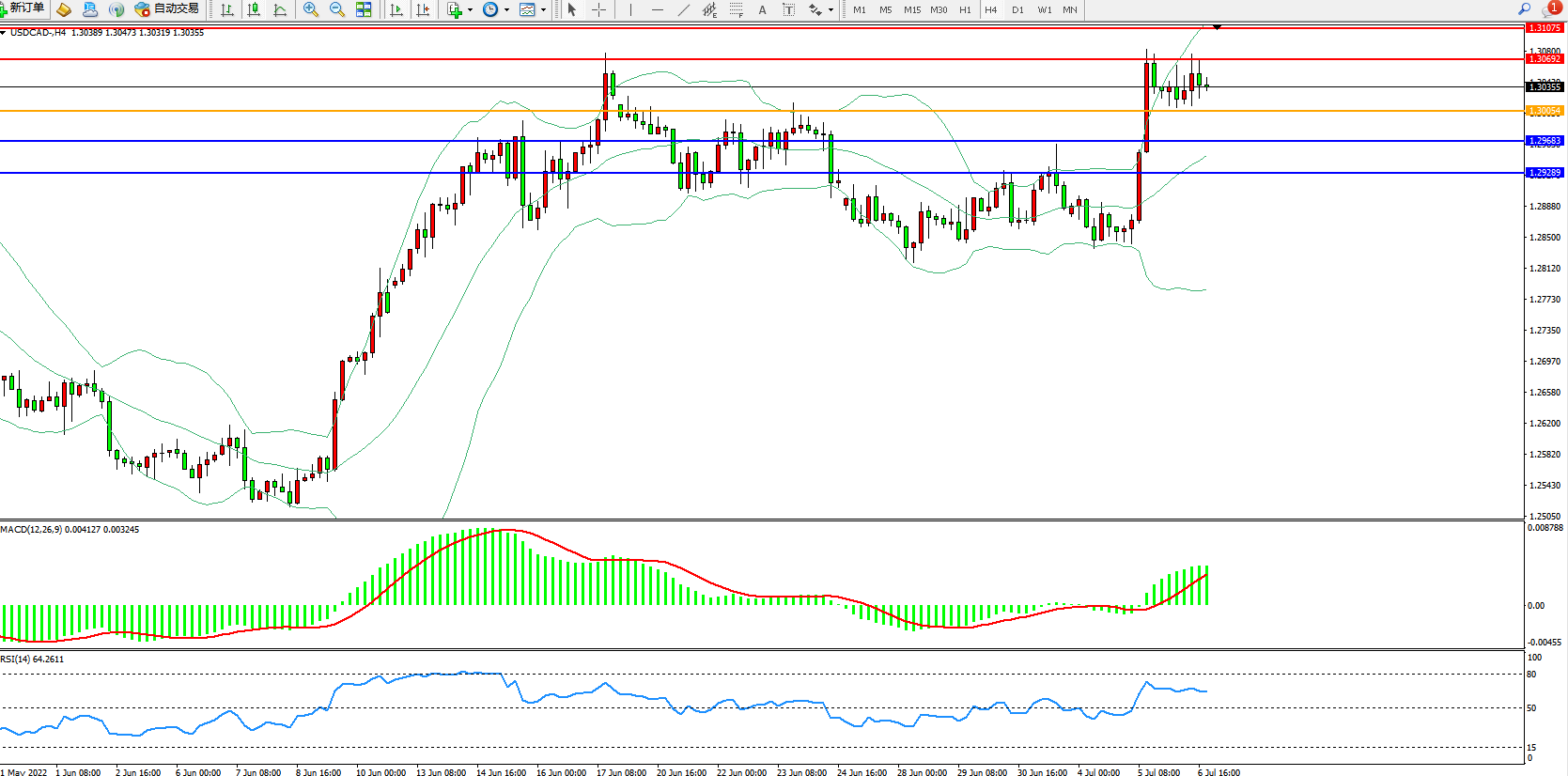1568x776 pixels.
Task: Enable chart auto-scroll icon
Action: pos(396,9)
